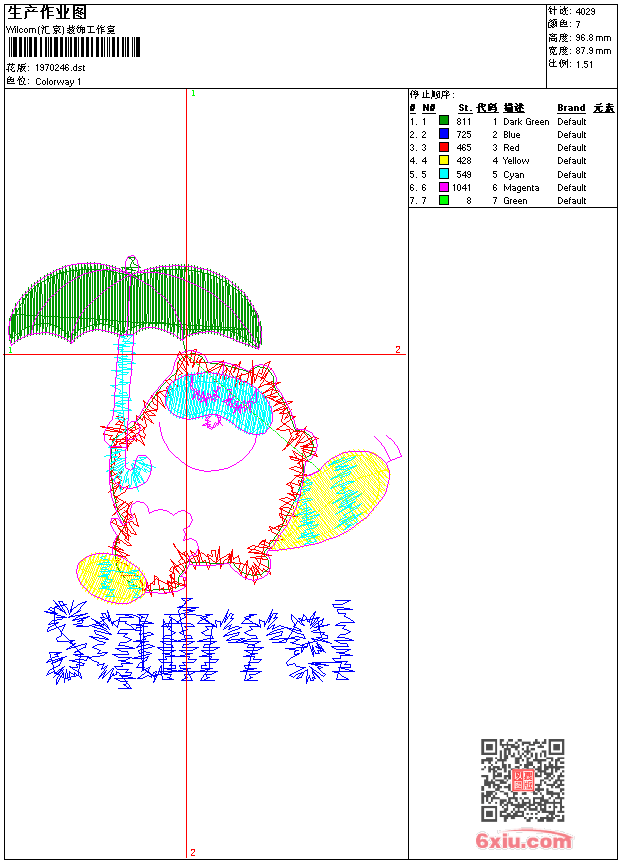Click the green umbrella in the design preview
This screenshot has height=860, width=620.
pos(135,304)
